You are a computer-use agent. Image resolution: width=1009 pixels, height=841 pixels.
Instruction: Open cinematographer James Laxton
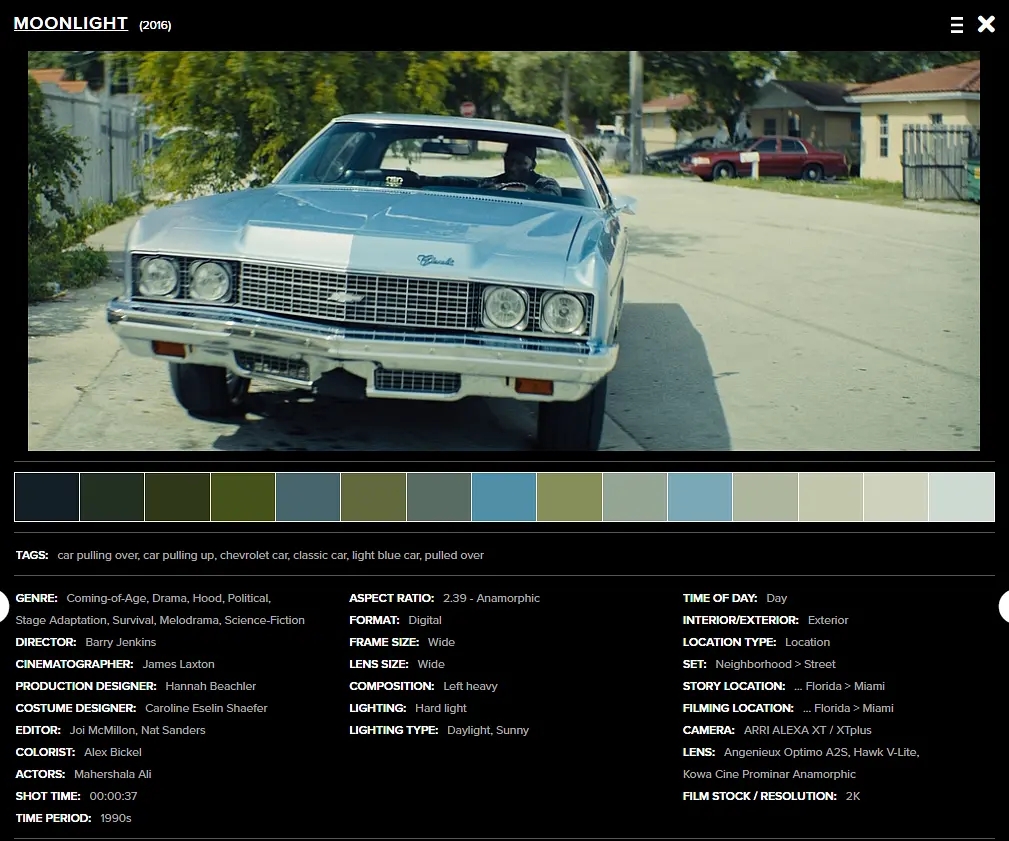pyautogui.click(x=179, y=664)
